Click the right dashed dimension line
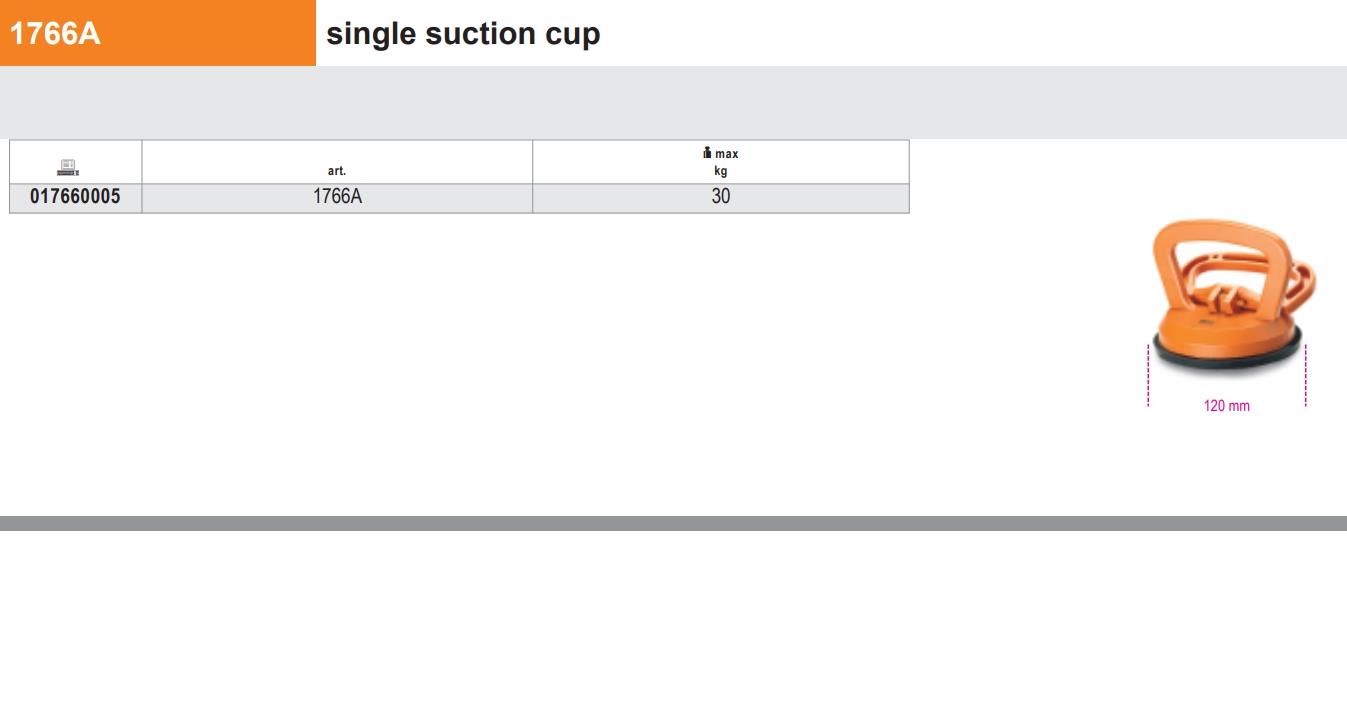The height and width of the screenshot is (721, 1347). [1306, 376]
